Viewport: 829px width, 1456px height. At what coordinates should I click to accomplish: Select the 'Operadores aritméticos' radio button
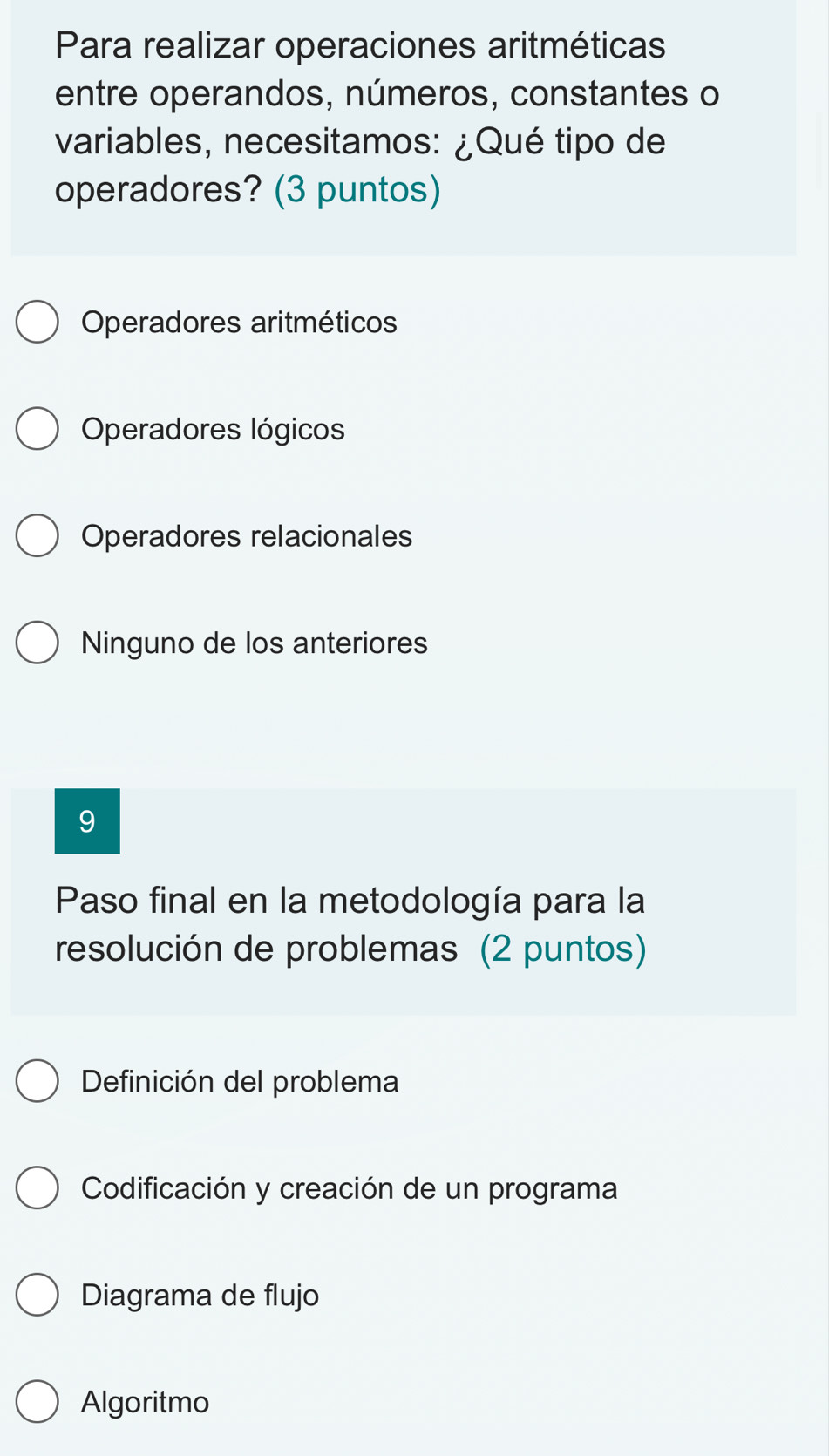tap(37, 323)
